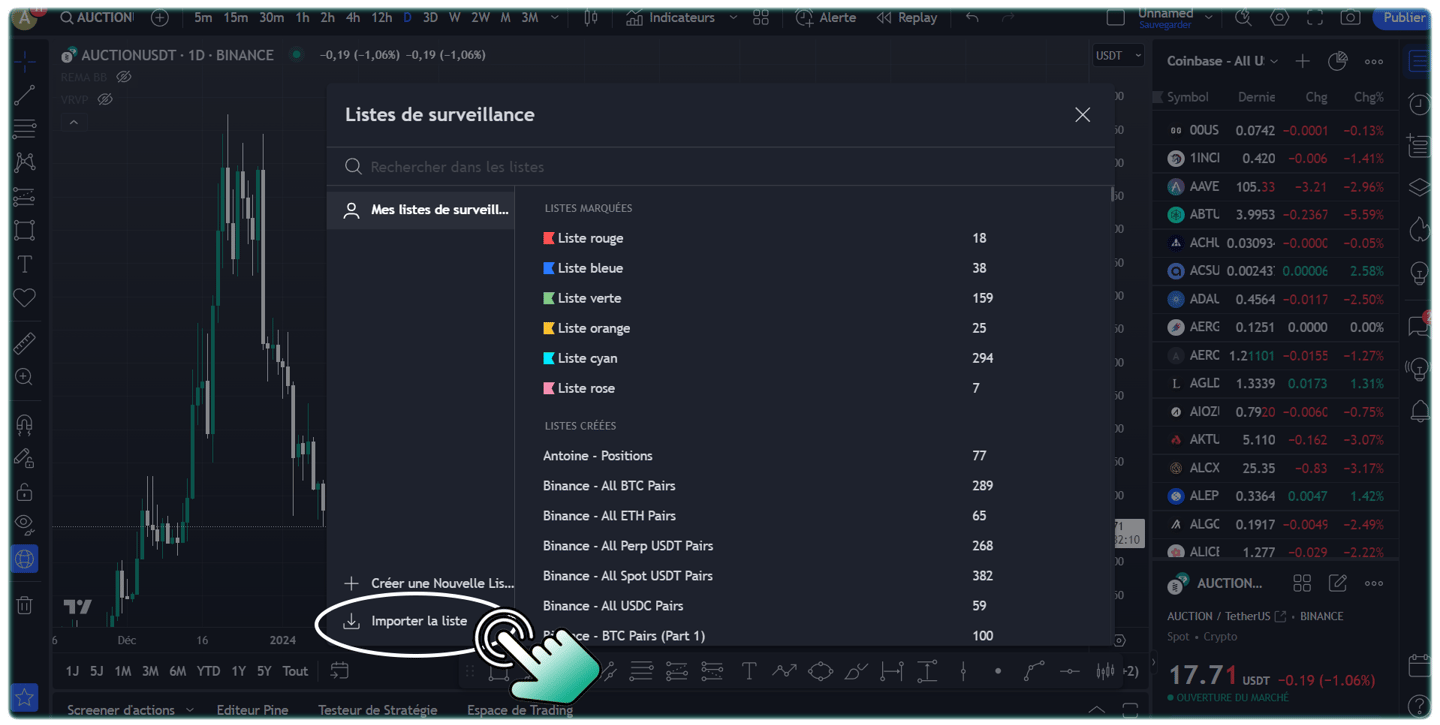Open the Unnamed layout dropdown arrow
Viewport: 1440px width, 725px height.
(1209, 18)
